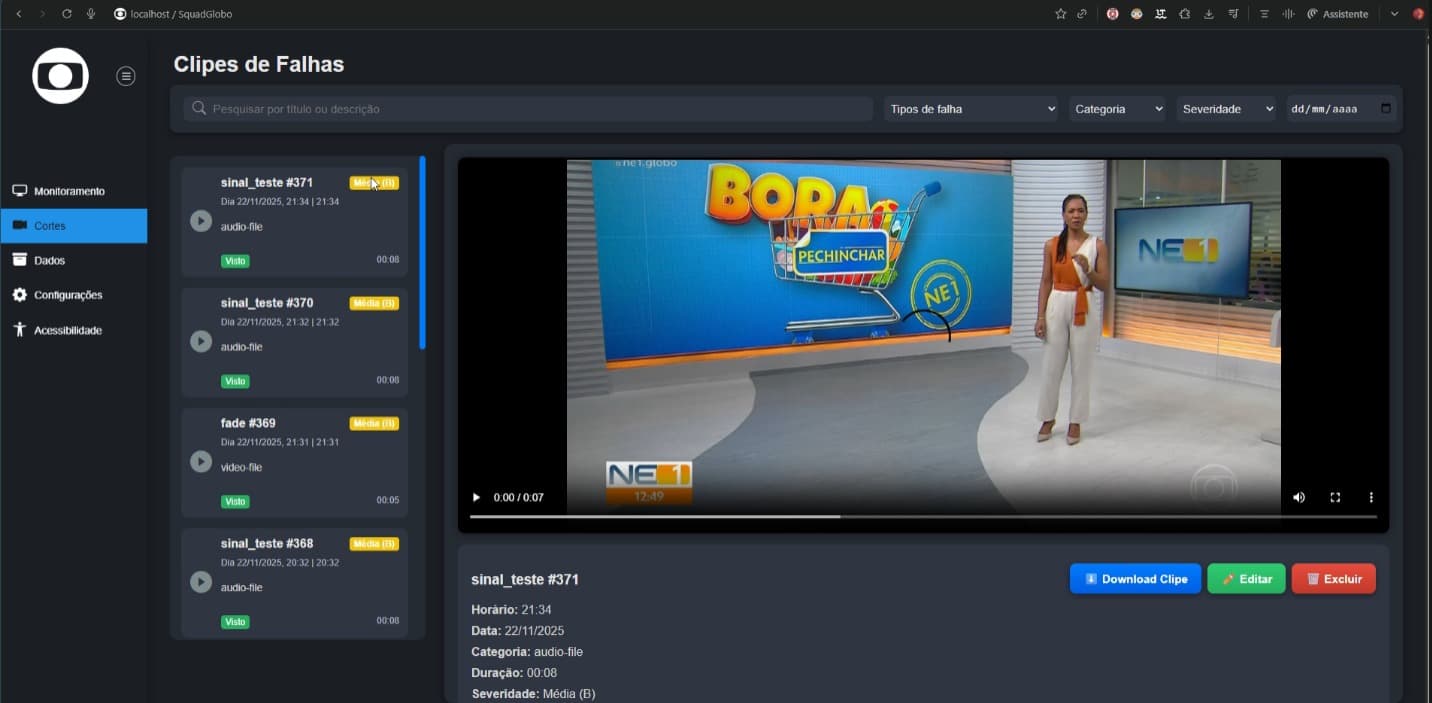Click the Excluir button

1333,579
